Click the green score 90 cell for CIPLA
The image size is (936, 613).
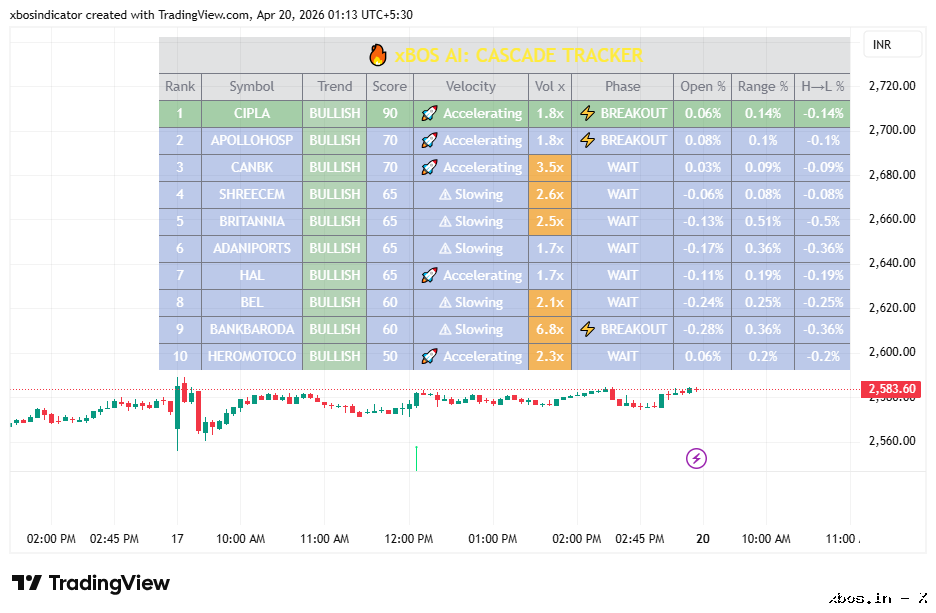pos(390,113)
